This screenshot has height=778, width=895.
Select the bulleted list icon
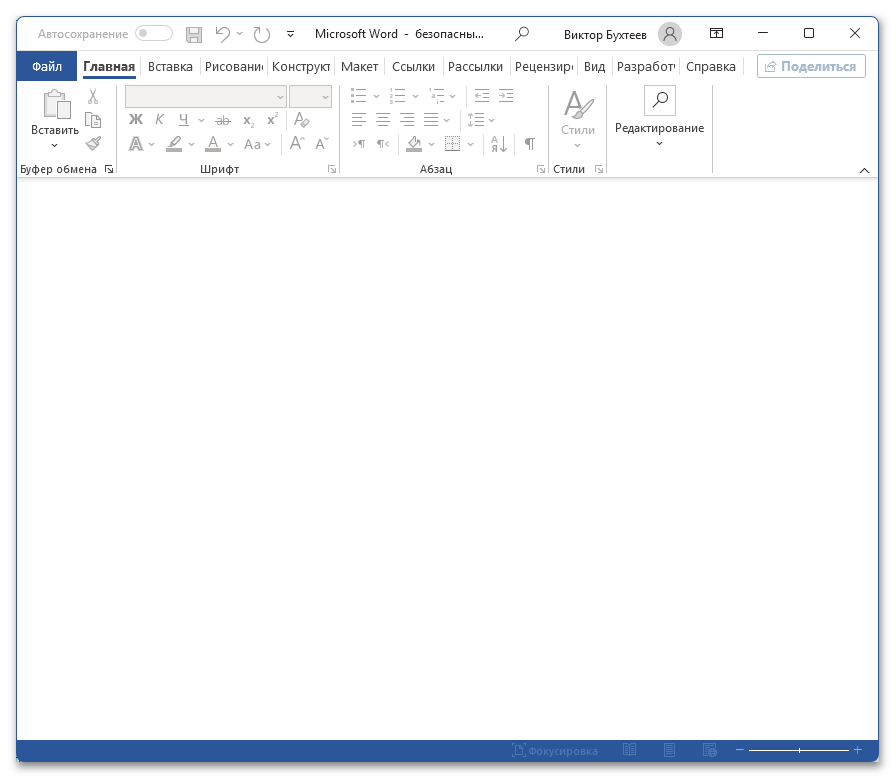click(357, 96)
